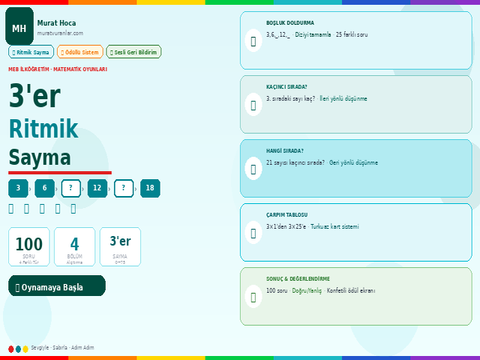
Task: Click the question-mark box after 12
Action: [124, 188]
